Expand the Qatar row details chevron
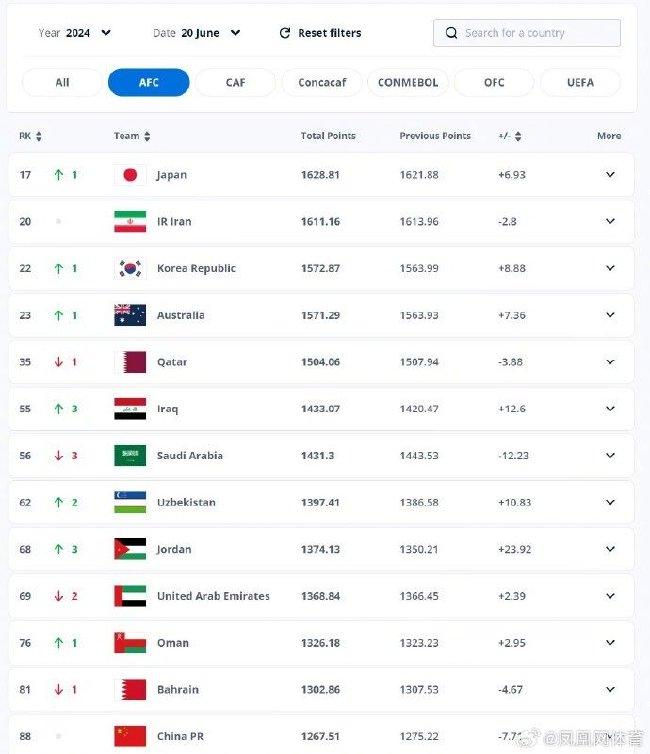Screen dimensions: 650x754 610,362
